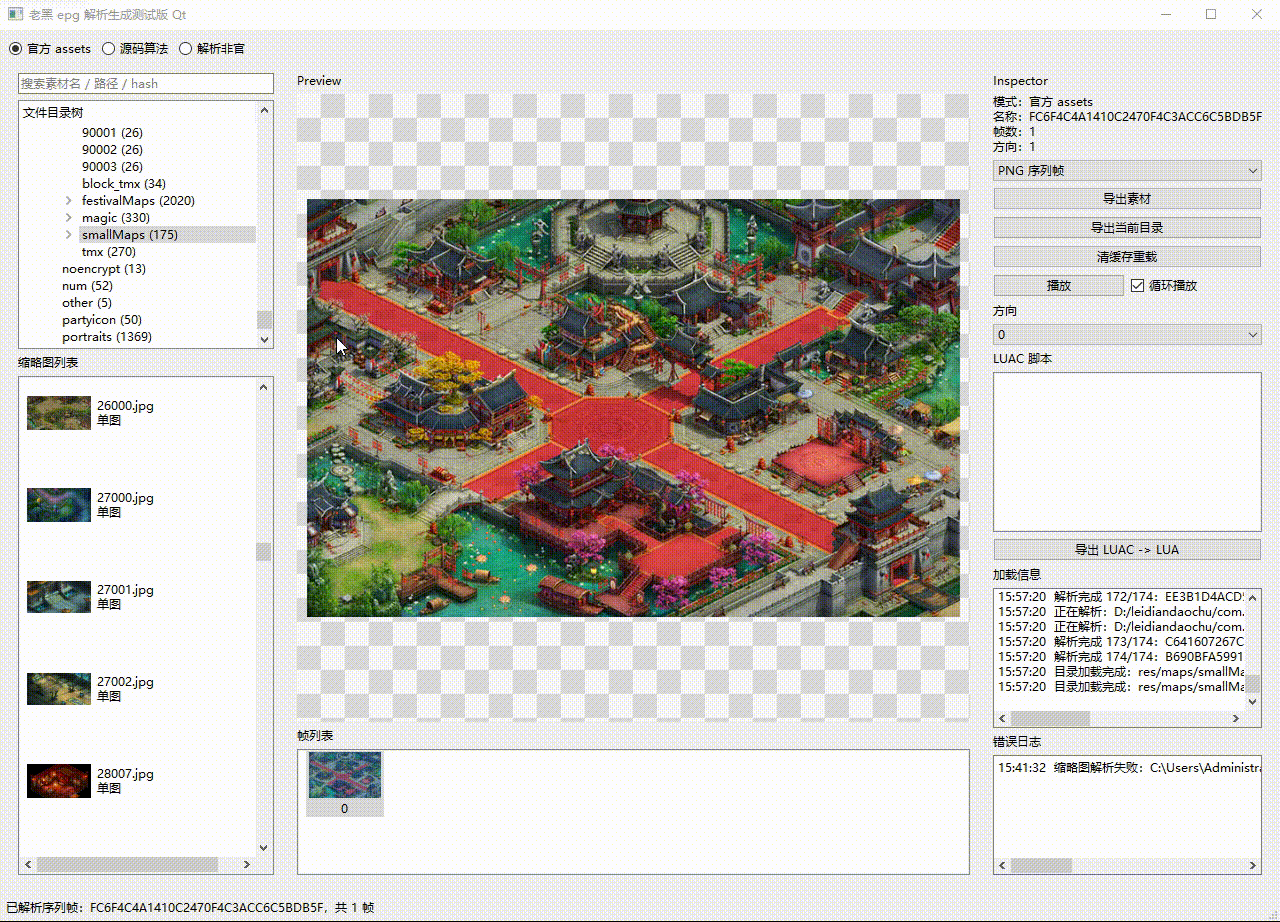Select the block_tmx (34) folder

[124, 184]
